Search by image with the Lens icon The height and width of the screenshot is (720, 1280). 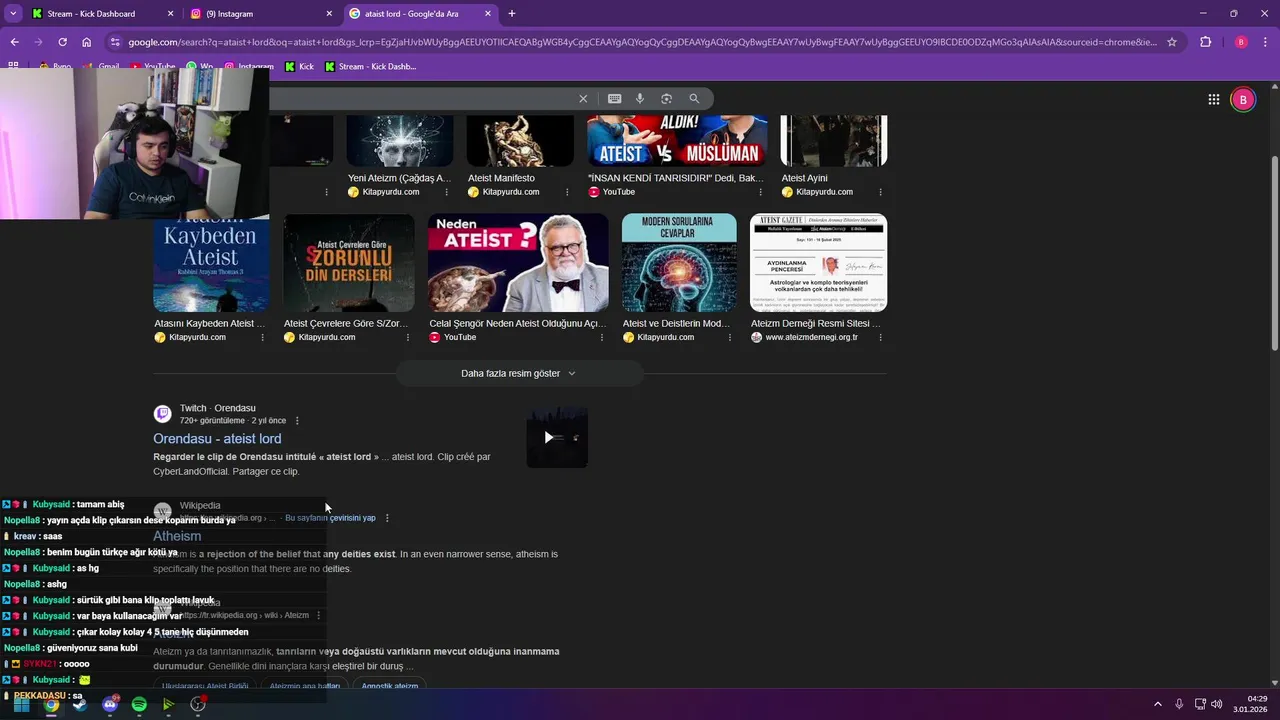pos(666,99)
